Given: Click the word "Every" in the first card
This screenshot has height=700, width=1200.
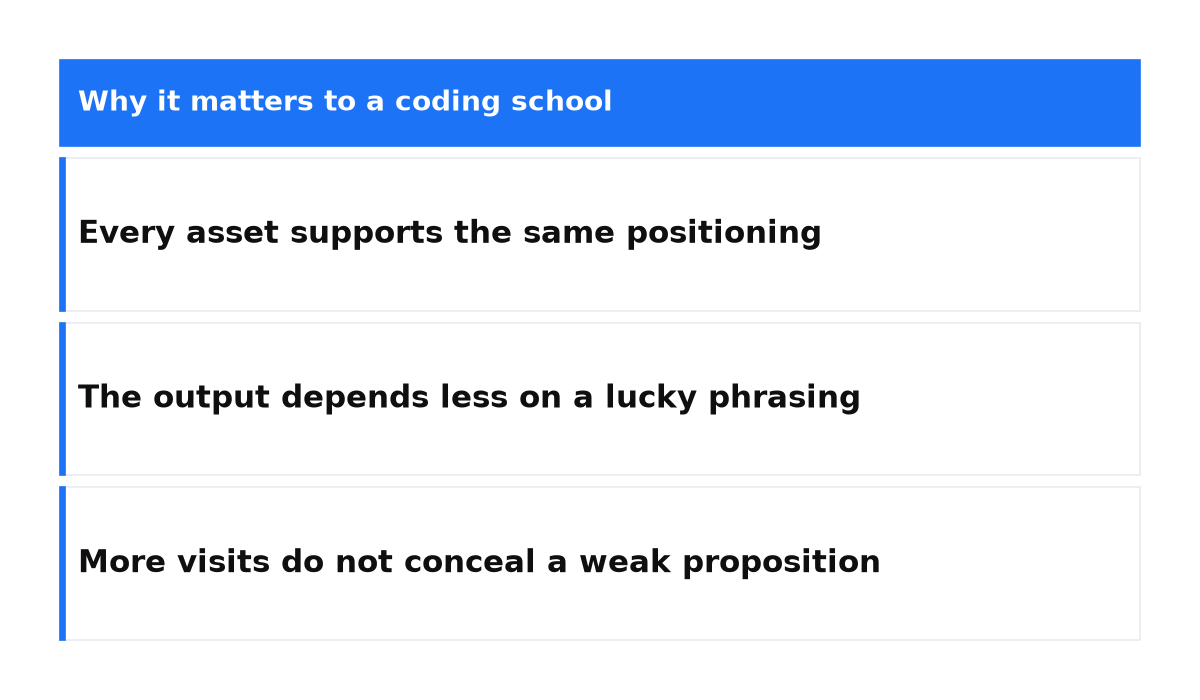Looking at the screenshot, I should pyautogui.click(x=127, y=234).
